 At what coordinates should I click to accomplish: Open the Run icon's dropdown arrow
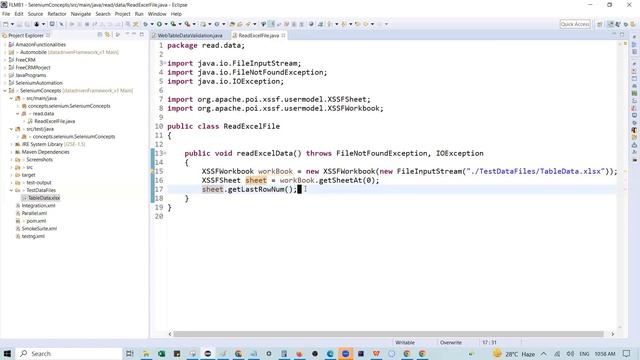(x=166, y=24)
